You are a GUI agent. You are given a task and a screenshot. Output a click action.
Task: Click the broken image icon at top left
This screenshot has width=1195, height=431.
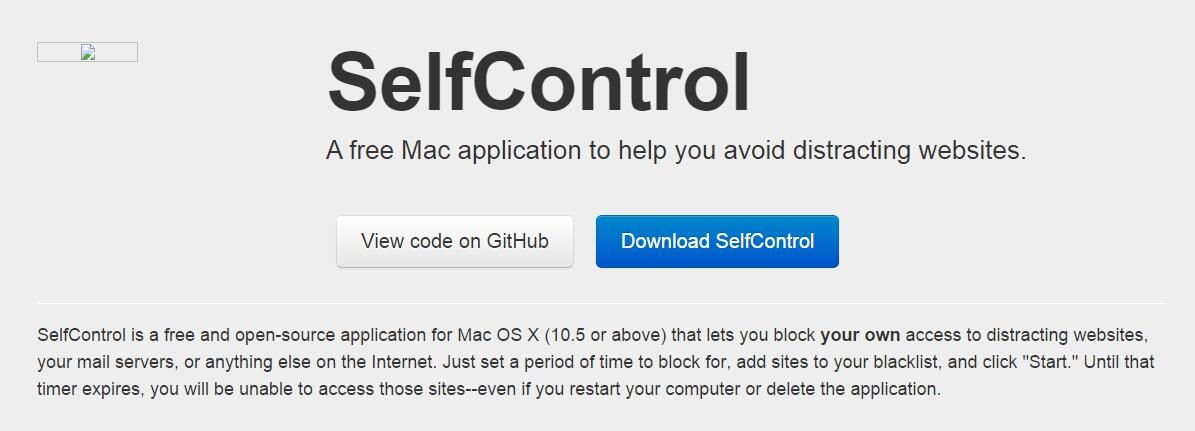pyautogui.click(x=88, y=52)
